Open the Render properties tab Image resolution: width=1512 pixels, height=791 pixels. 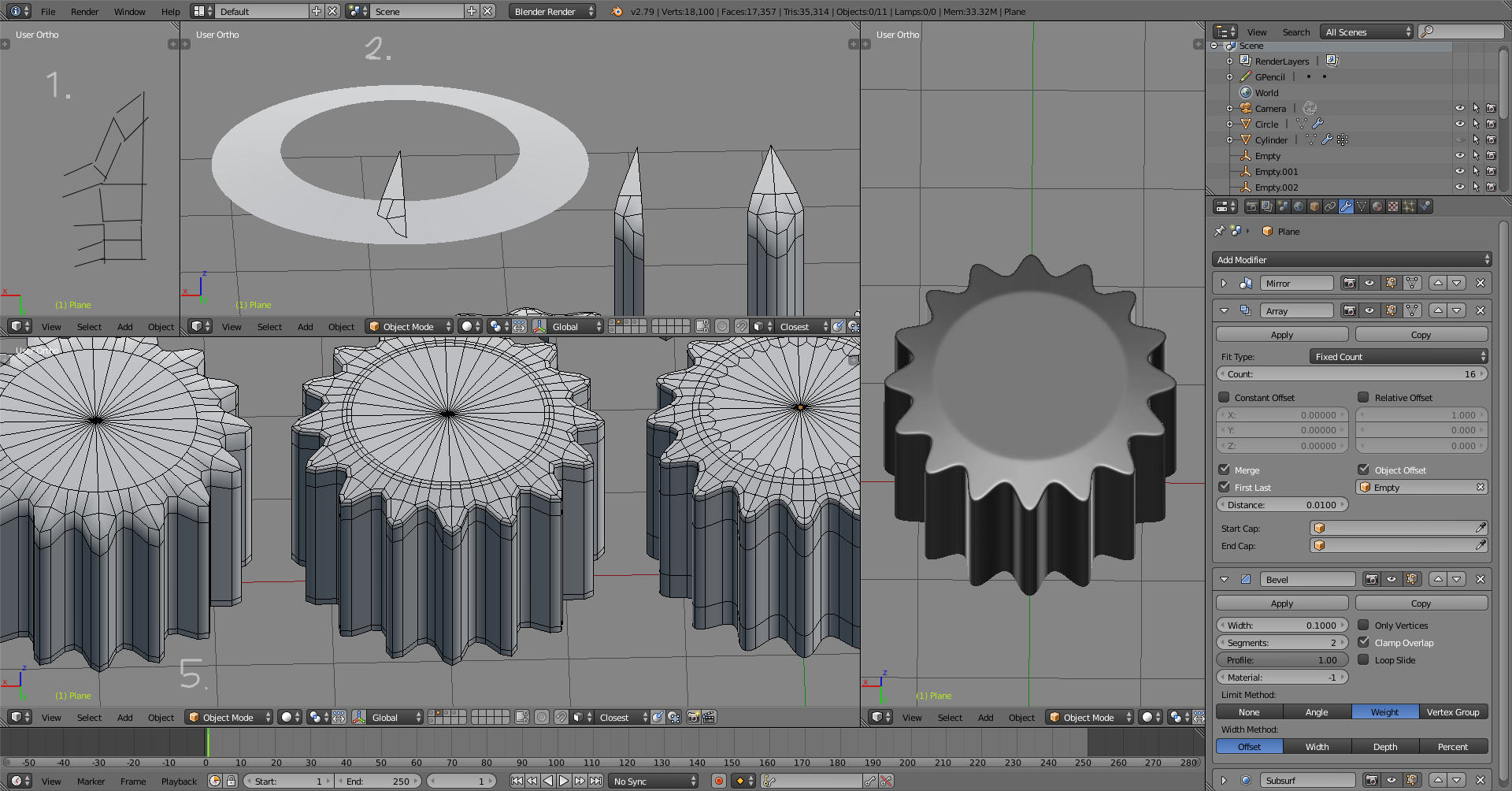click(1251, 206)
